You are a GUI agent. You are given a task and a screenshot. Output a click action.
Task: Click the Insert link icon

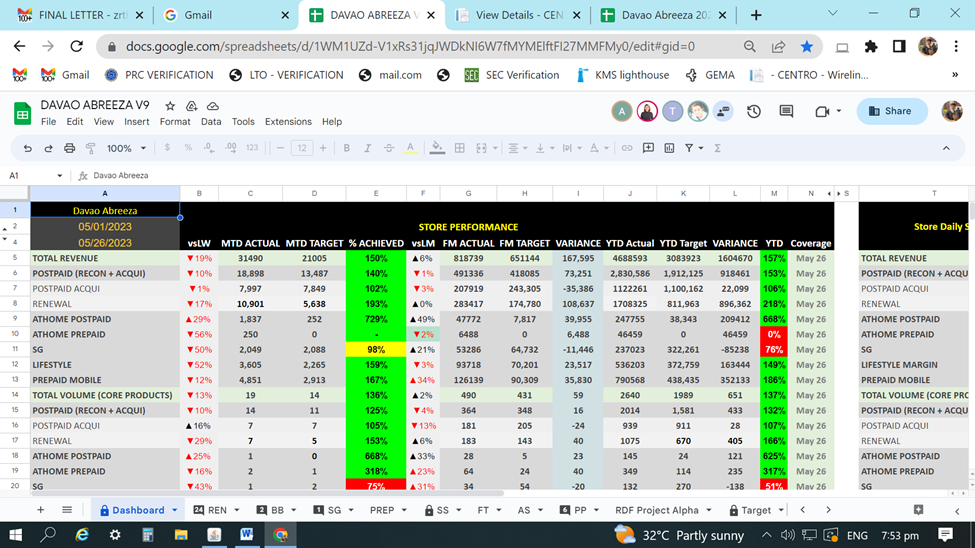(x=627, y=148)
